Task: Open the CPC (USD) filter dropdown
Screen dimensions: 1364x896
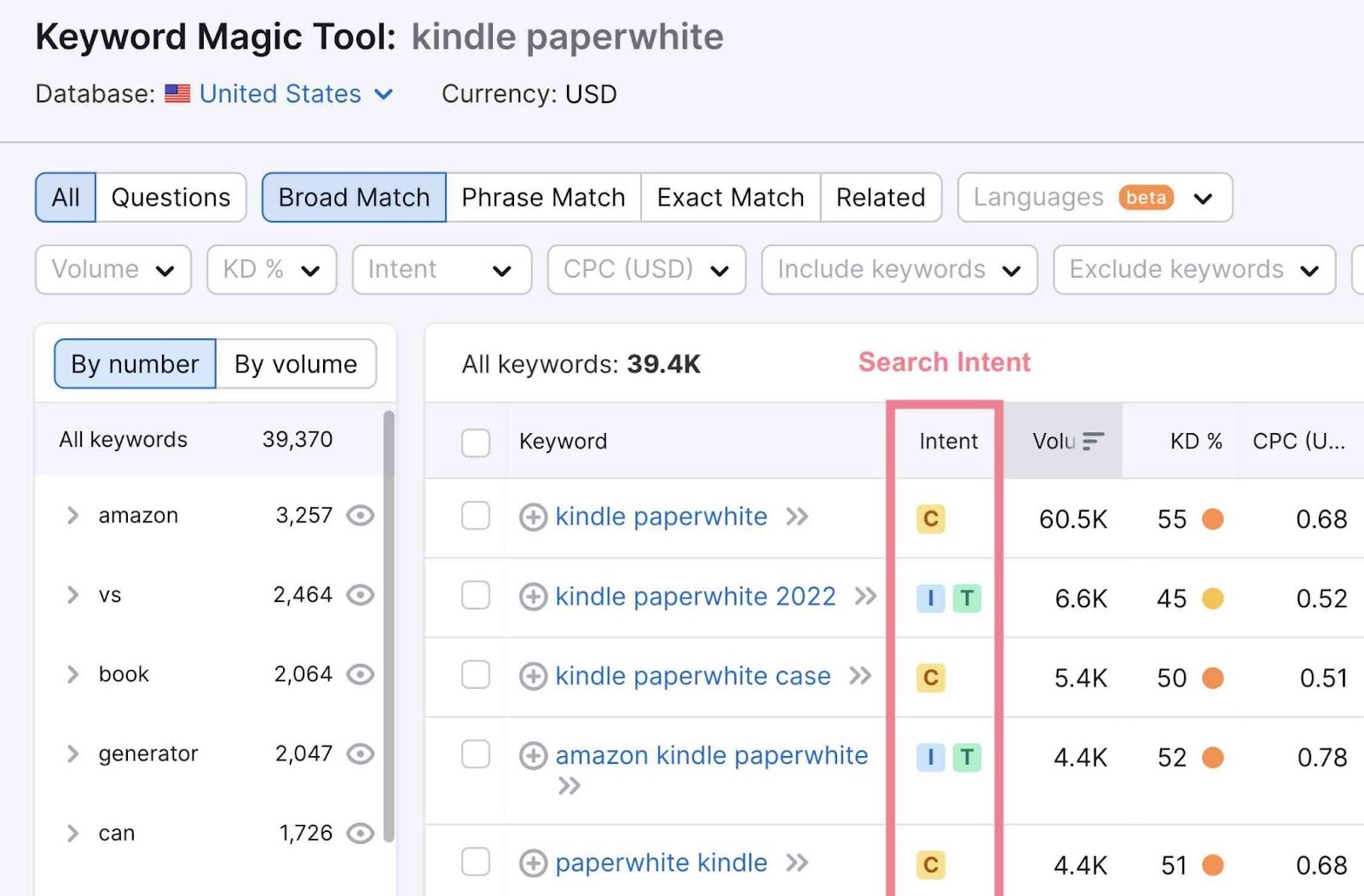Action: tap(645, 269)
